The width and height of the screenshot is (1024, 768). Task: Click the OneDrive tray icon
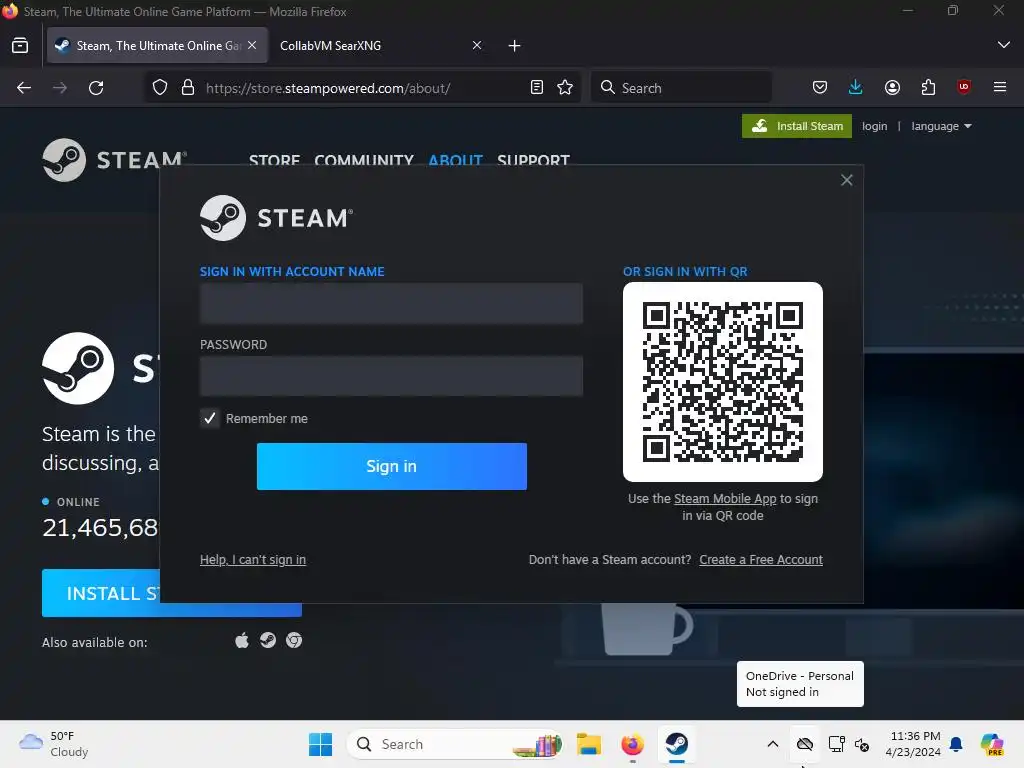click(805, 744)
